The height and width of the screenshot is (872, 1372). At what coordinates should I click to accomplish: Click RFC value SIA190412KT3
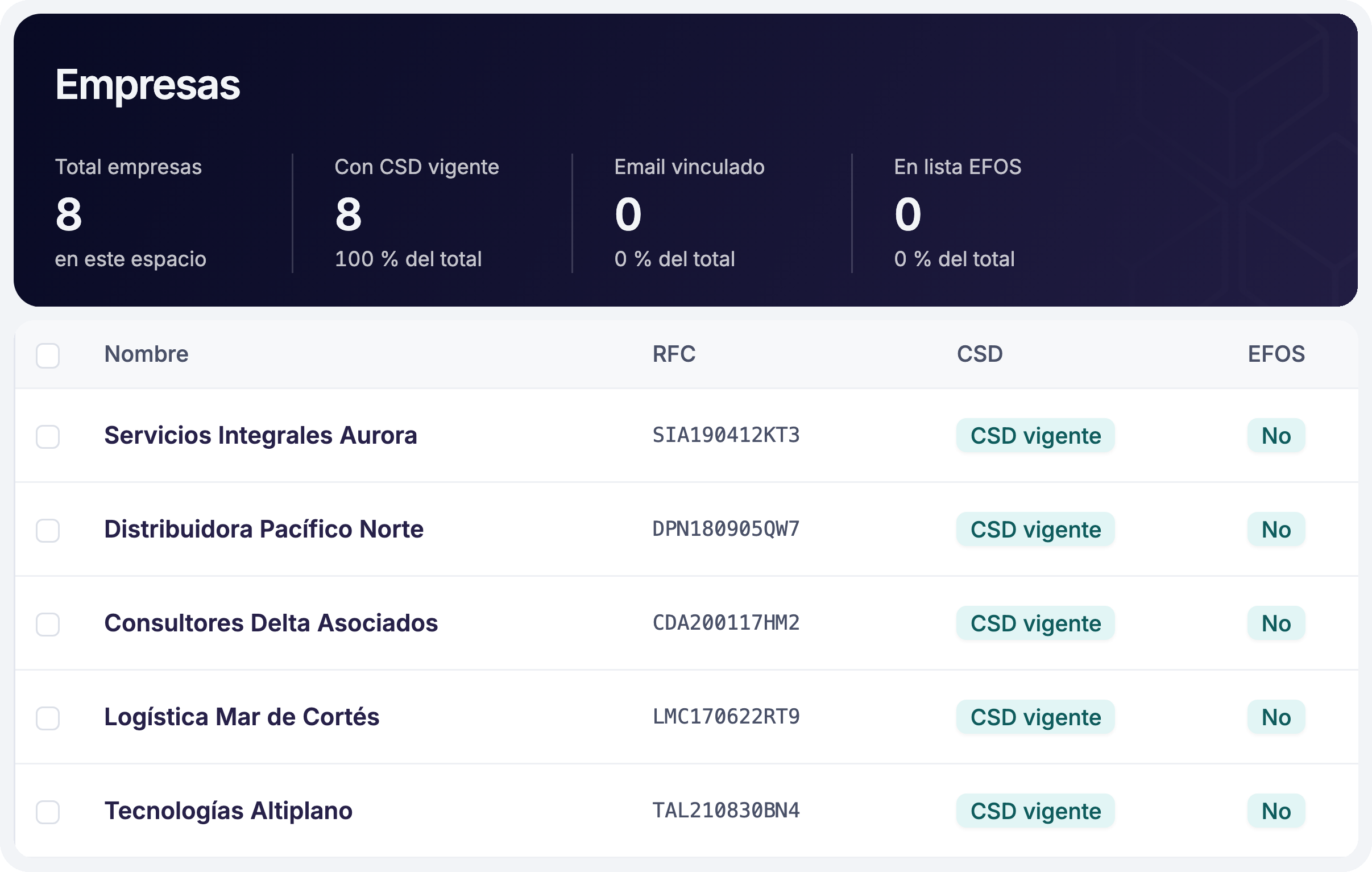726,435
